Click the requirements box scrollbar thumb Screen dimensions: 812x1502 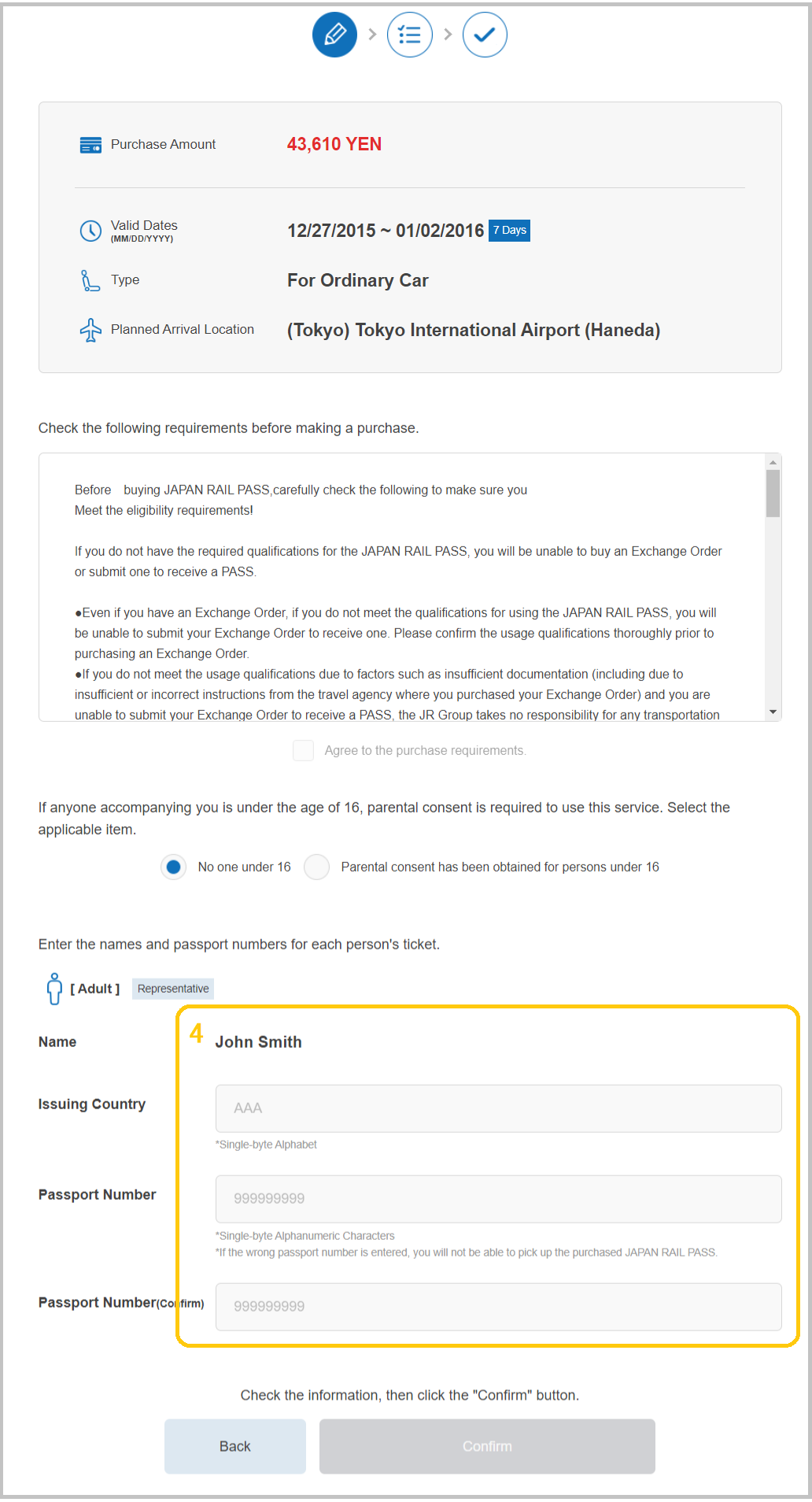click(773, 494)
